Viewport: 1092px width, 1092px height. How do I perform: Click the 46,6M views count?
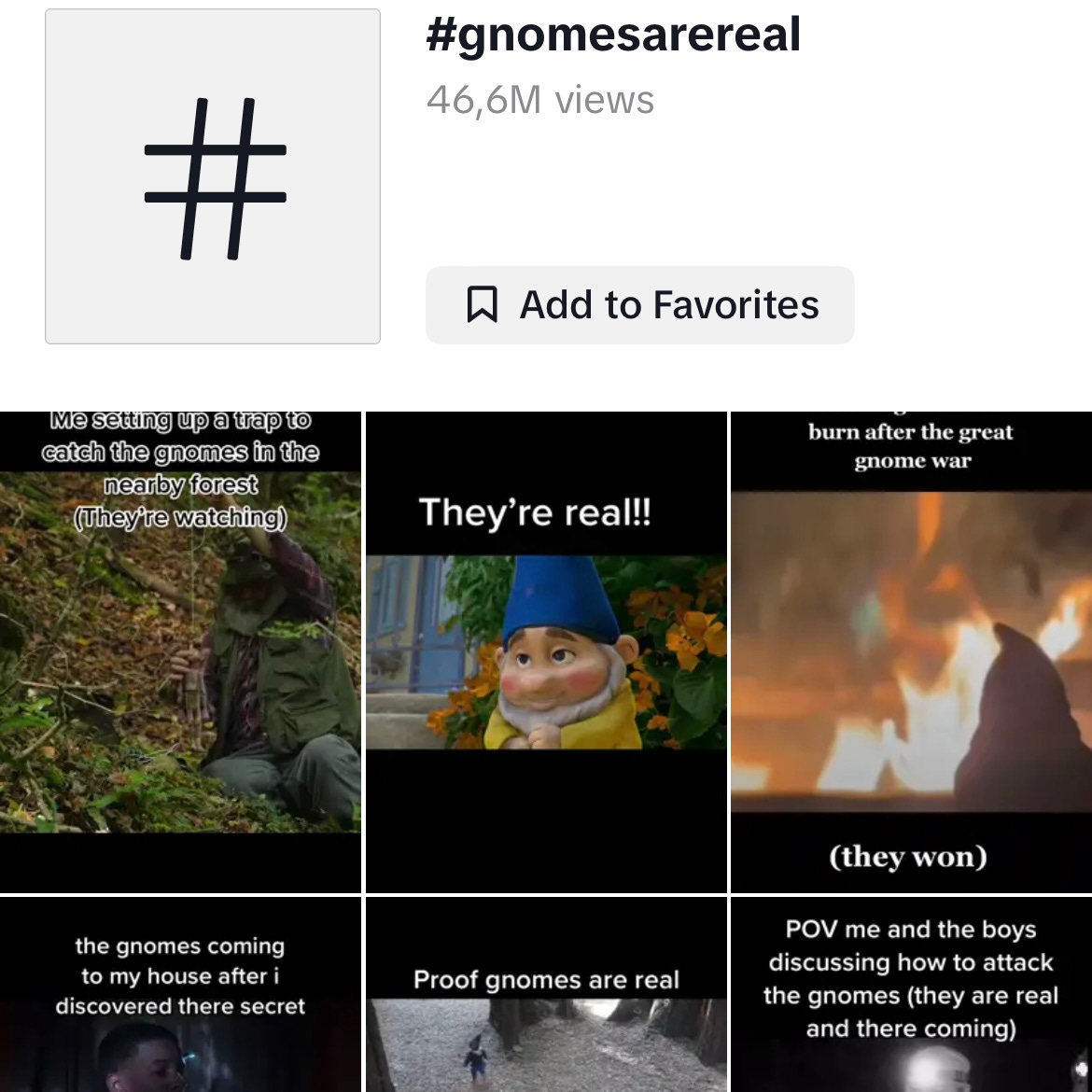pyautogui.click(x=540, y=100)
